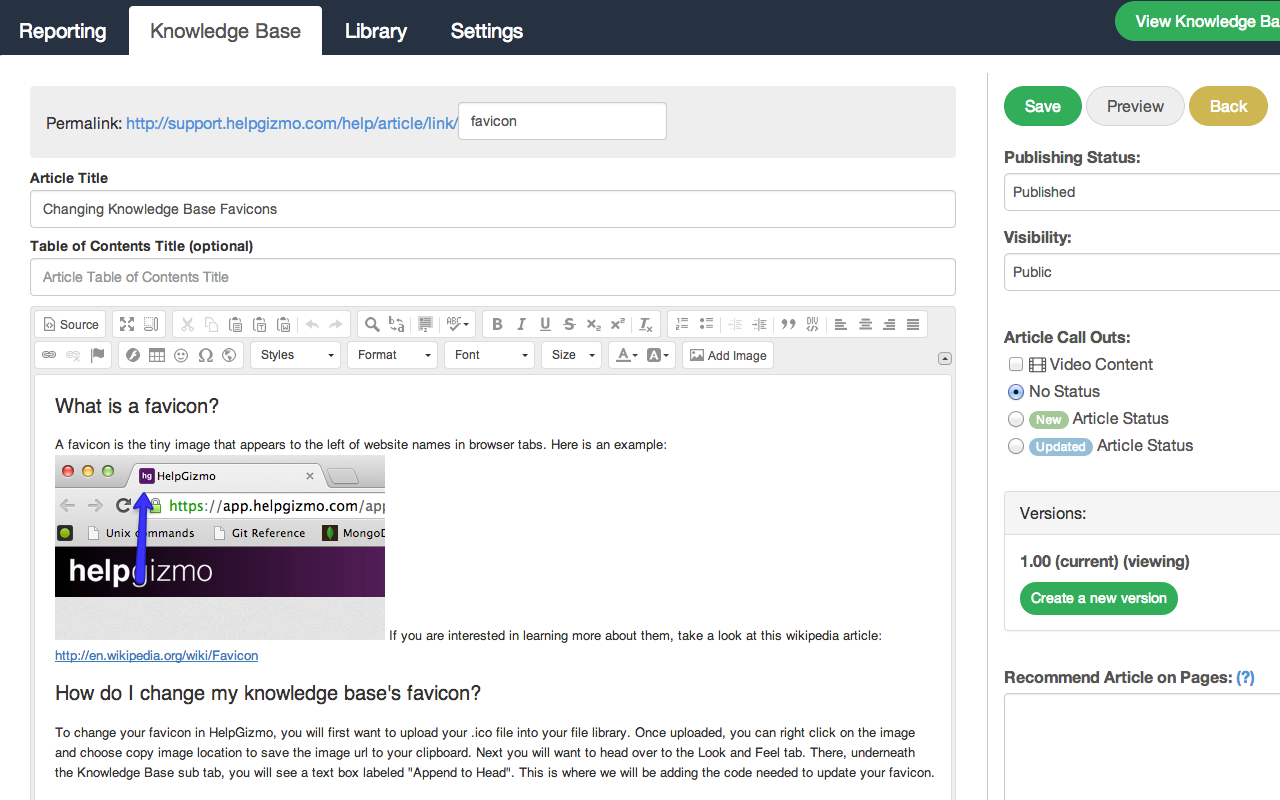Click the Replace icon
The height and width of the screenshot is (800, 1280).
(397, 324)
